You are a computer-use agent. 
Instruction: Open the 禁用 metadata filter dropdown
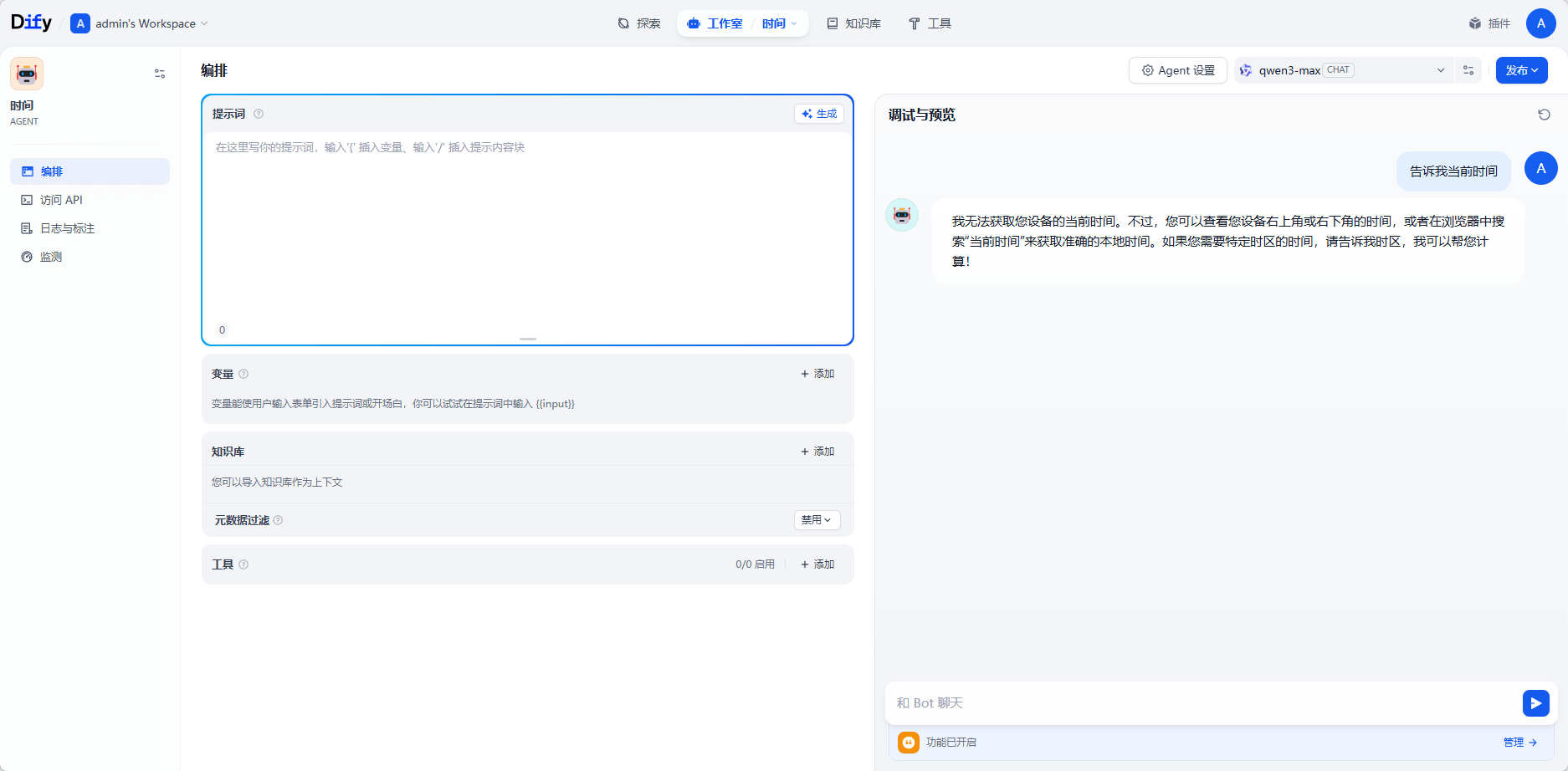click(817, 520)
